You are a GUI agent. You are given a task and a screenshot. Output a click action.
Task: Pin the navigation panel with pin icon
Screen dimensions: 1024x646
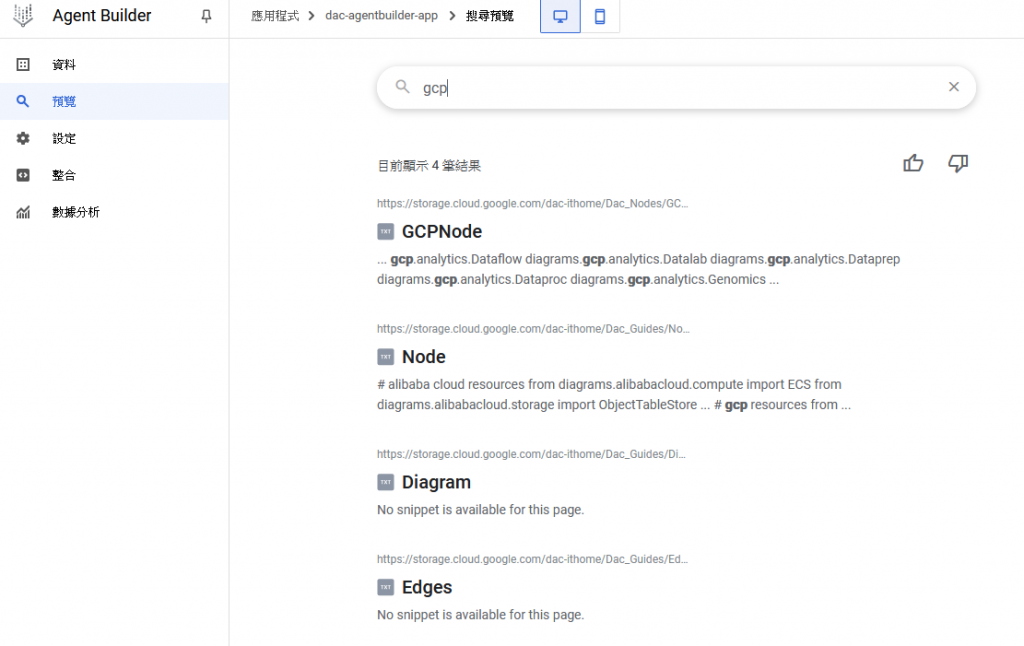pos(206,16)
